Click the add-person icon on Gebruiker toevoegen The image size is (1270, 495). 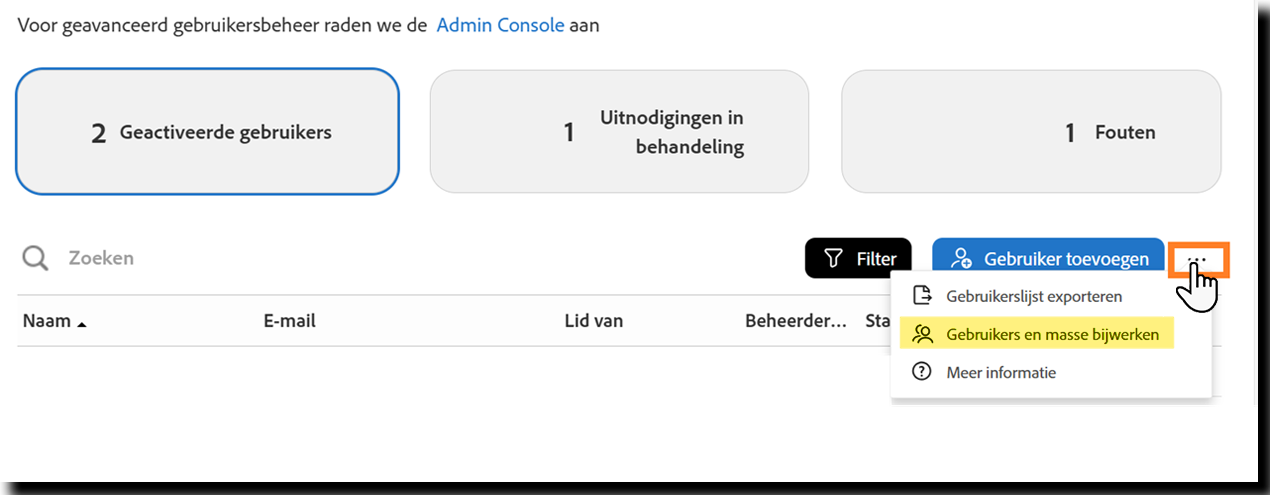[x=961, y=259]
